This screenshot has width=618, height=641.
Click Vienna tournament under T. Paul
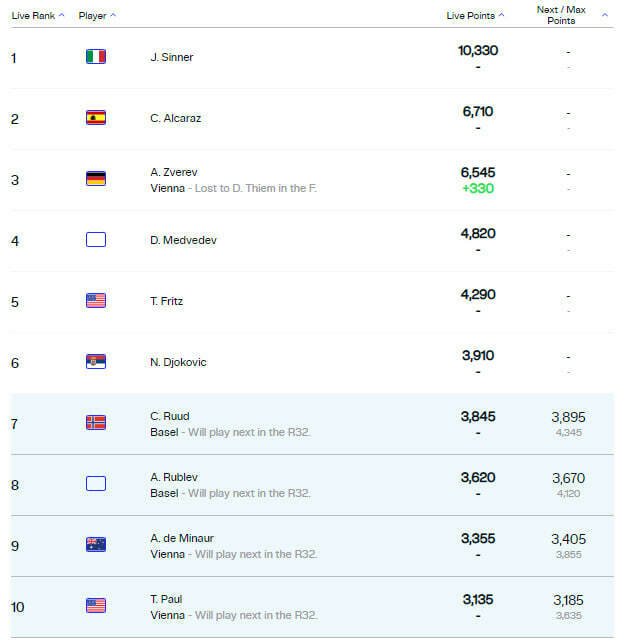click(167, 615)
